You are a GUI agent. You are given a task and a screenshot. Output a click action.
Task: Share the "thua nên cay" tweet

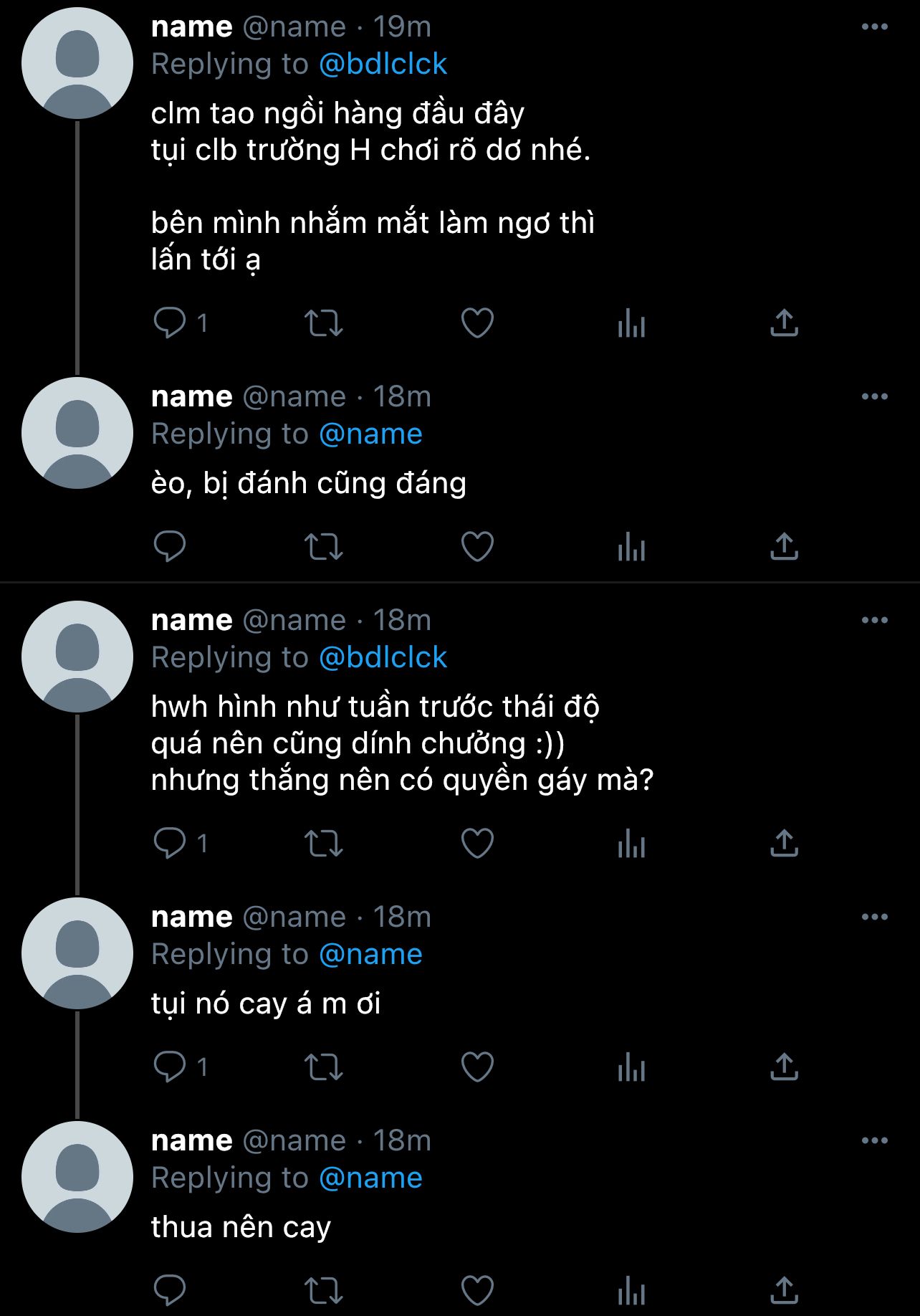[x=784, y=1291]
